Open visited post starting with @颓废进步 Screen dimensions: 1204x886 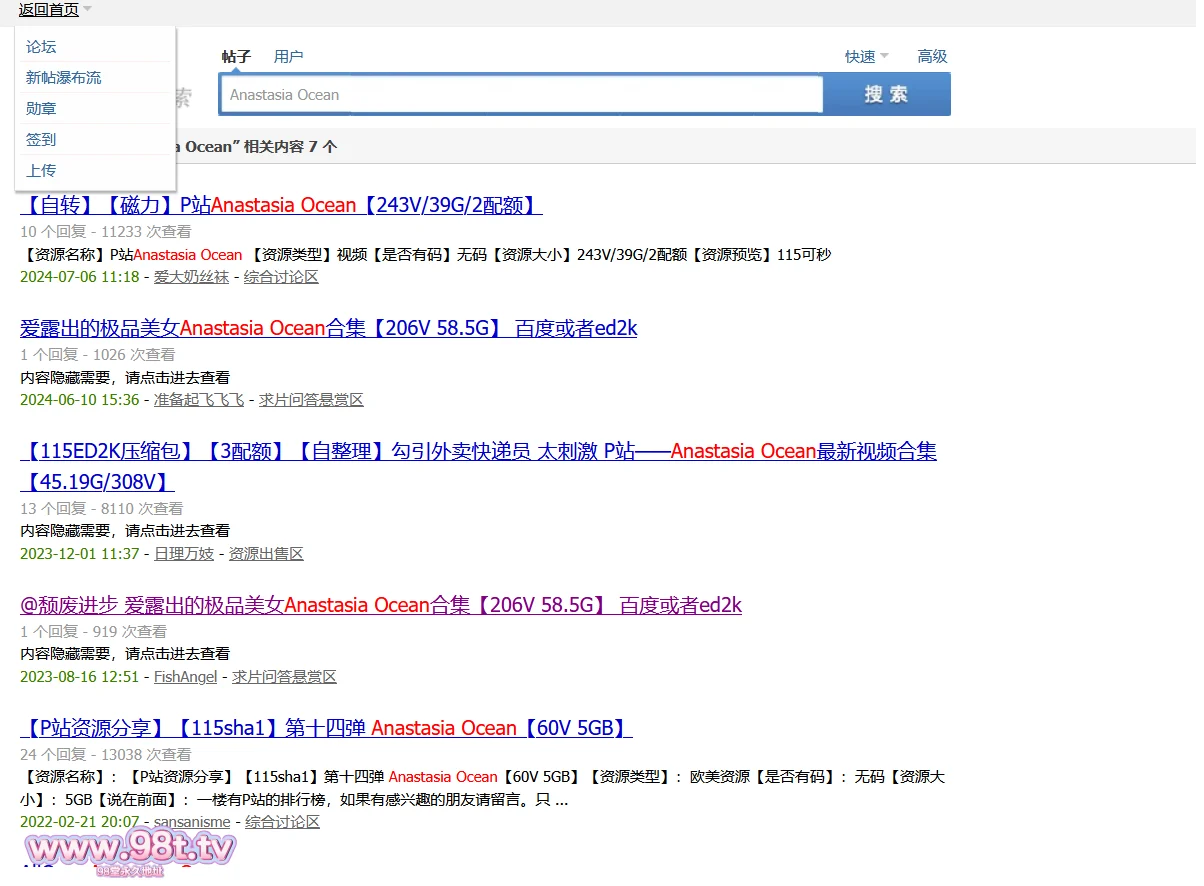click(381, 605)
